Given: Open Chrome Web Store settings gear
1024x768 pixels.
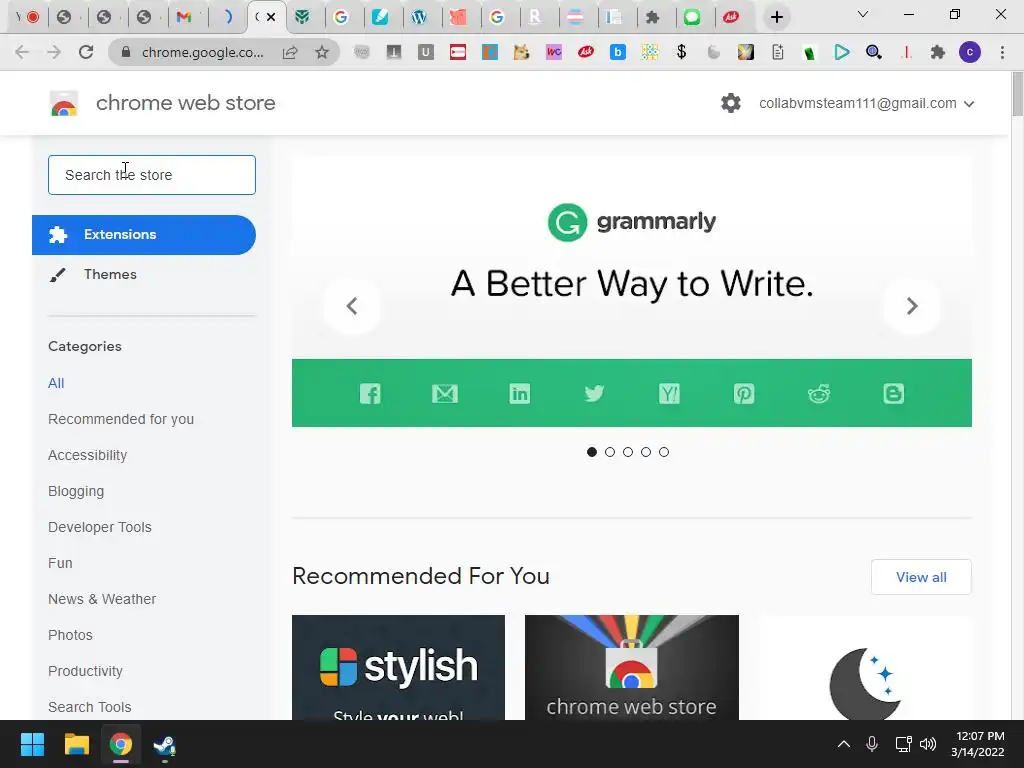Looking at the screenshot, I should [731, 103].
